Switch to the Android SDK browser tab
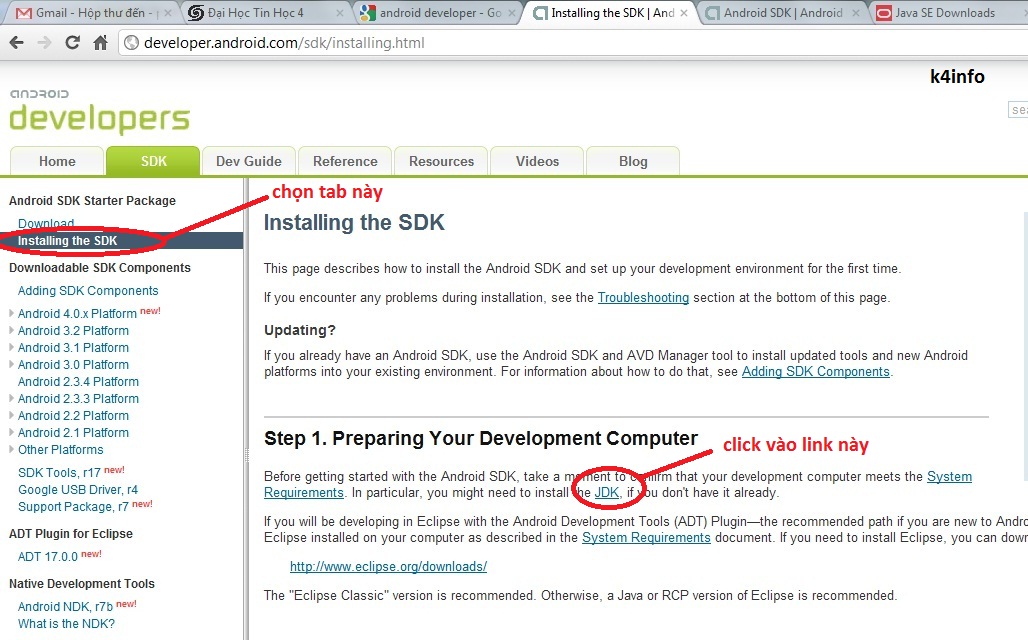The width and height of the screenshot is (1028, 640). click(x=781, y=13)
